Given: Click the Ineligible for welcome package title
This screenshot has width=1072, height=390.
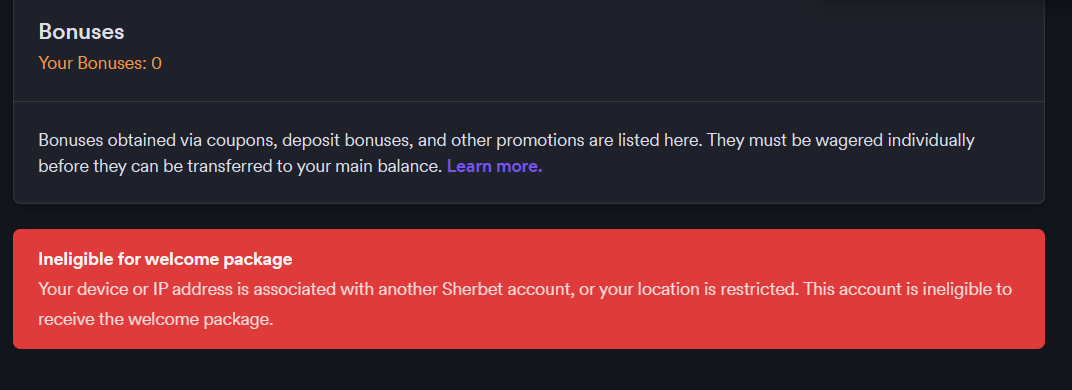Looking at the screenshot, I should (165, 259).
